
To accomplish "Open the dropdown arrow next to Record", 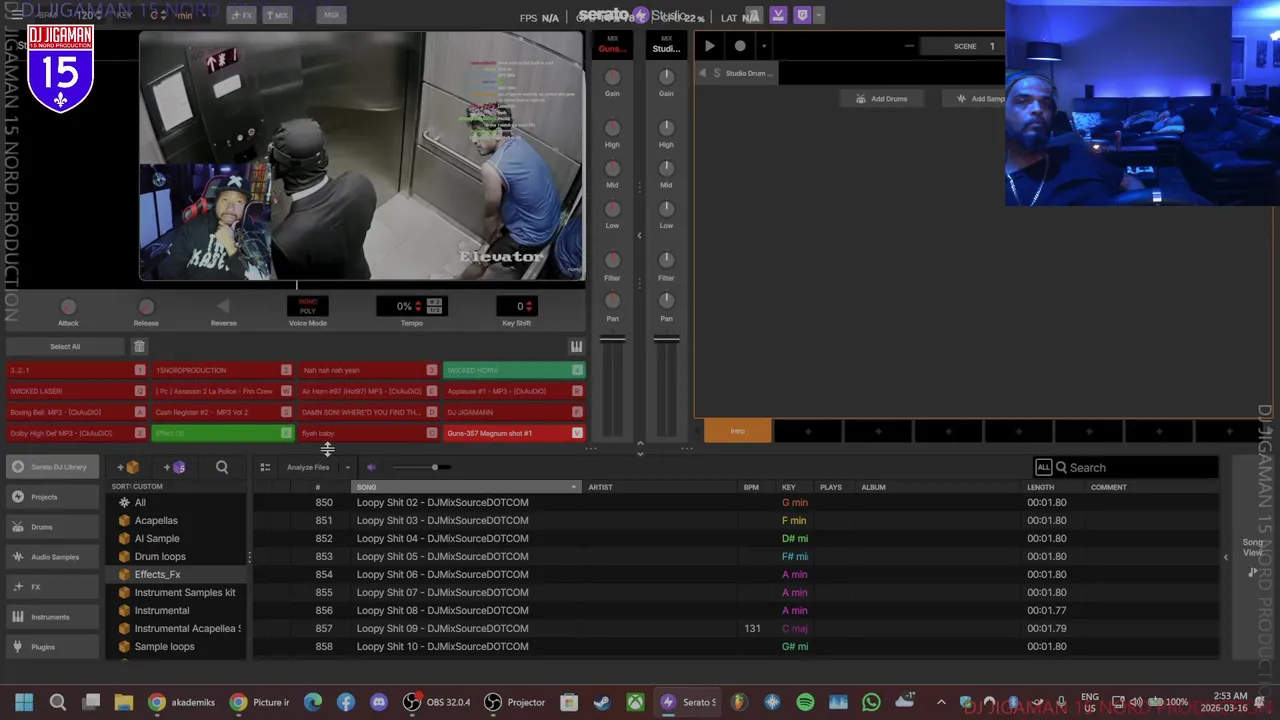I will tap(764, 46).
